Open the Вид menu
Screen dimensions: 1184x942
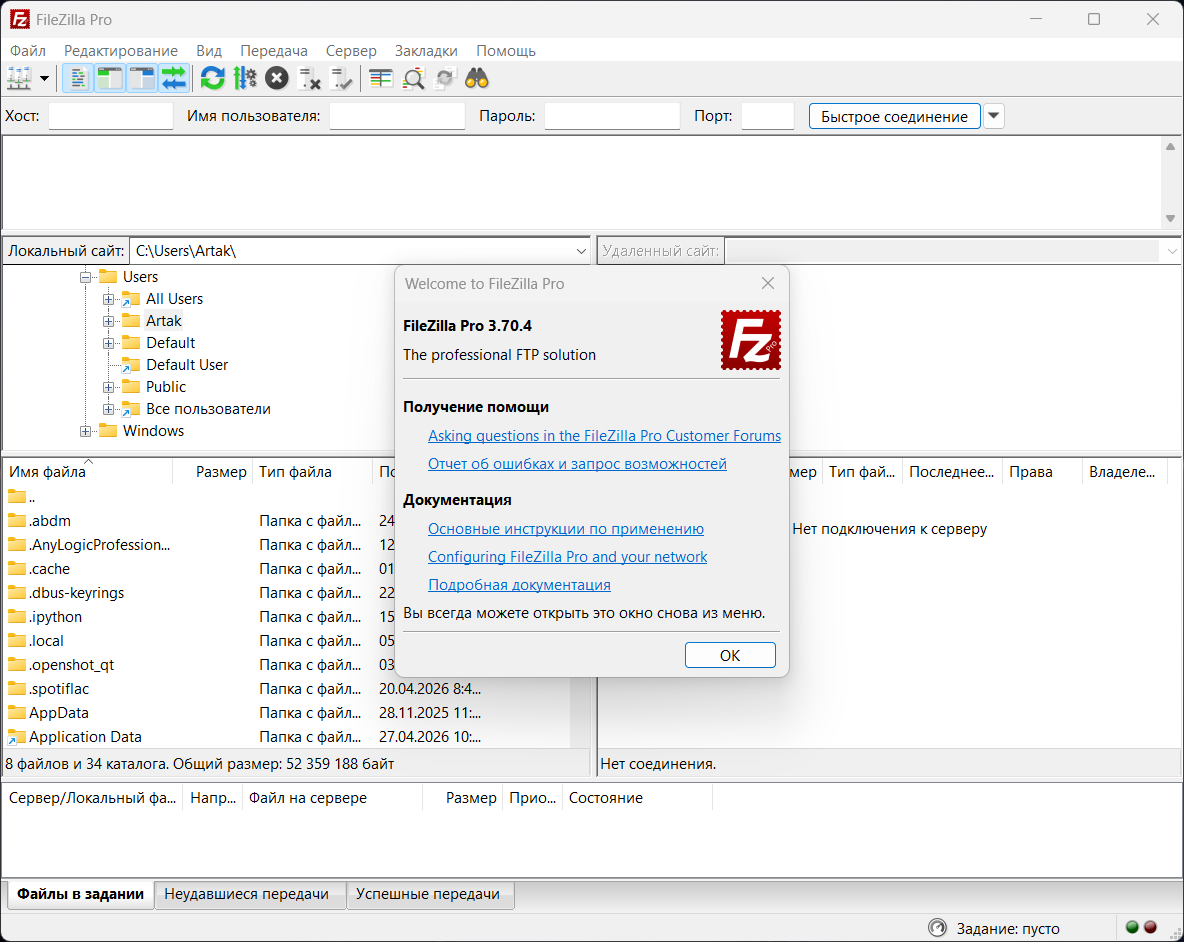(x=209, y=51)
